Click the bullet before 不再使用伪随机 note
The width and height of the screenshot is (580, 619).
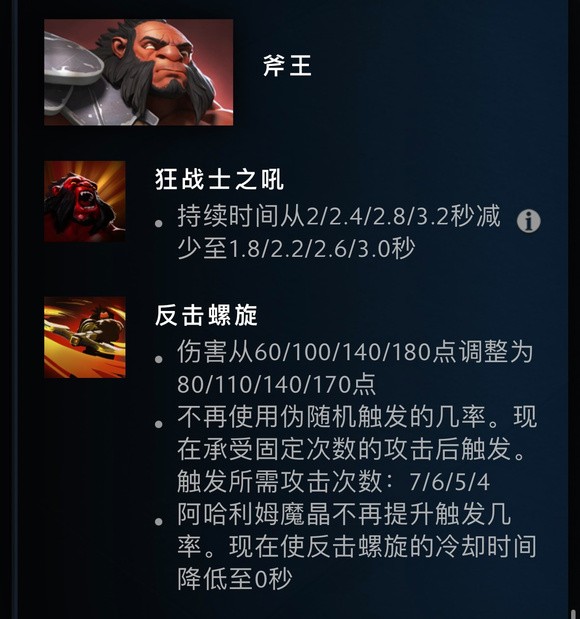click(x=159, y=424)
